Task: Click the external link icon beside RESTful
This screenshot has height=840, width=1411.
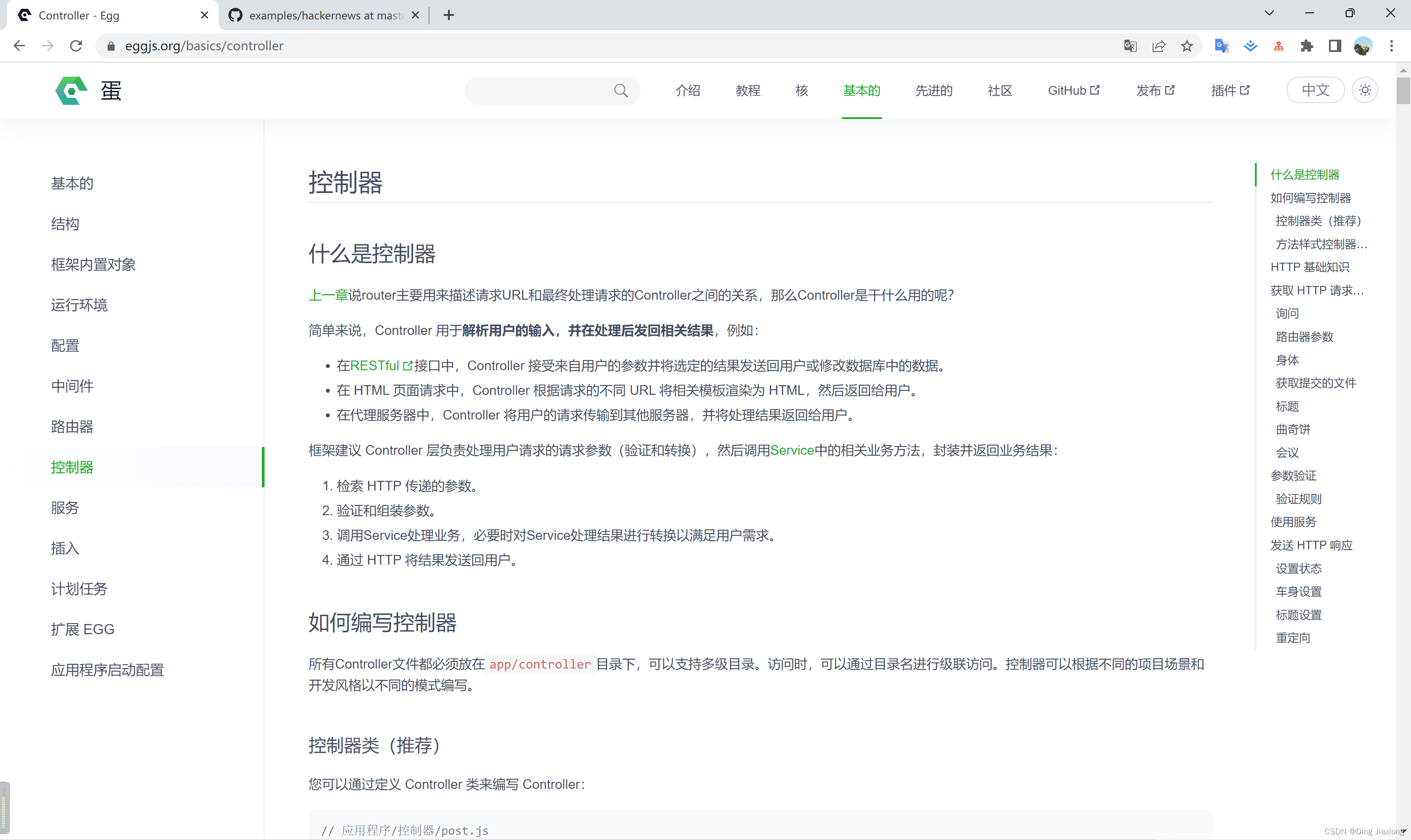Action: tap(407, 366)
